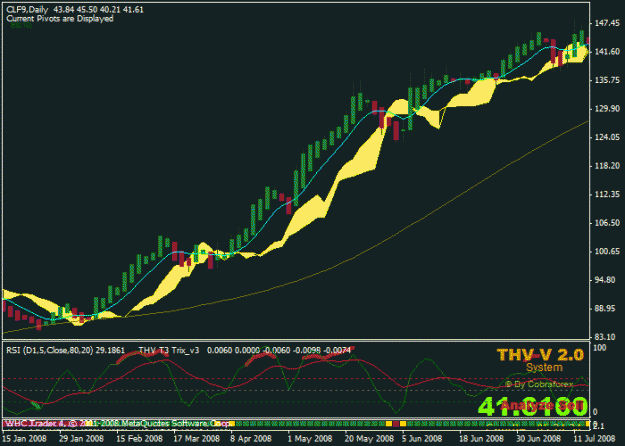Click the '8 Apr 2008' date marker
Viewport: 625px width, 446px height.
click(x=251, y=439)
